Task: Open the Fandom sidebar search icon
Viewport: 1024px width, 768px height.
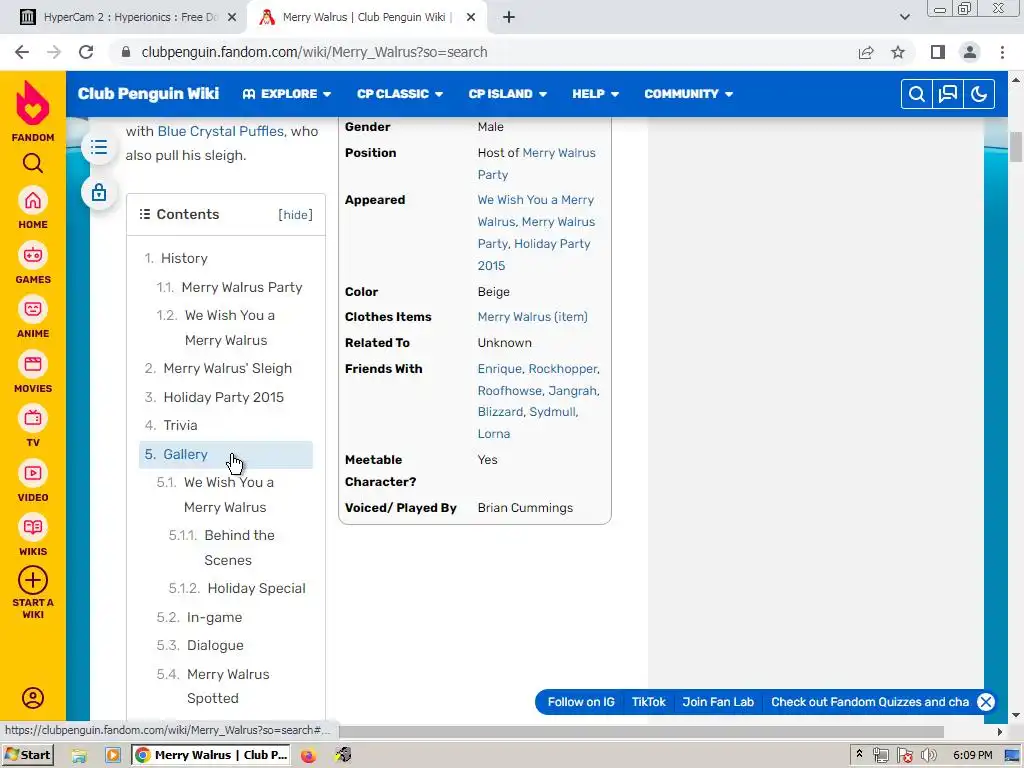Action: tap(33, 163)
